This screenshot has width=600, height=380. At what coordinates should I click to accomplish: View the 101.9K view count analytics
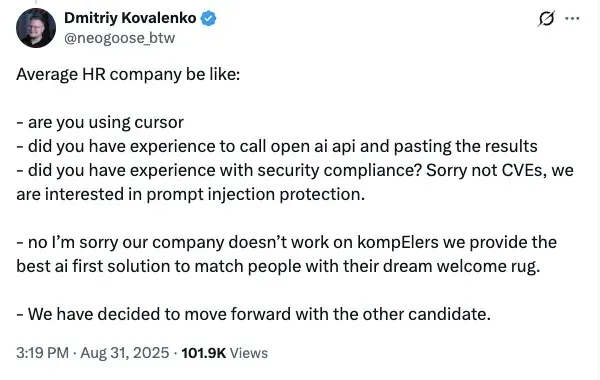pos(204,353)
